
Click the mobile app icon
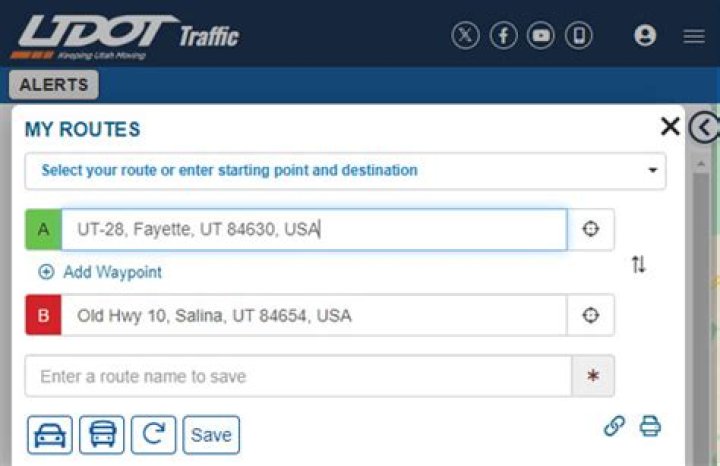coord(579,36)
